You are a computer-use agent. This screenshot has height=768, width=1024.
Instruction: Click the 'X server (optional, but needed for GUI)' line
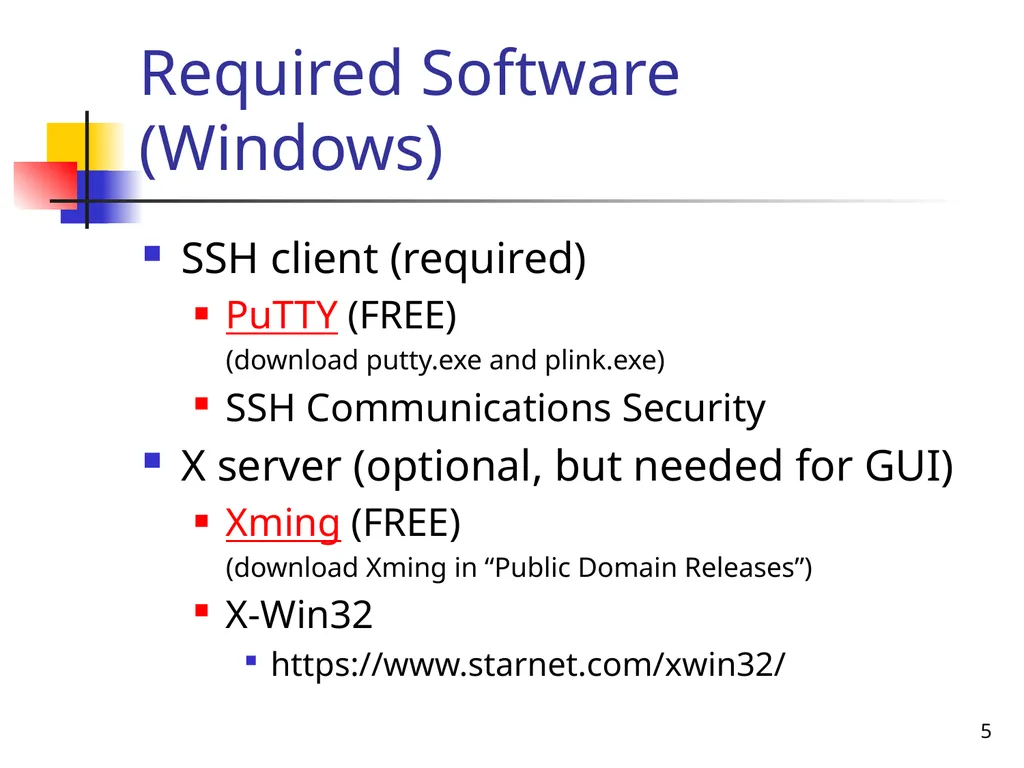(567, 466)
